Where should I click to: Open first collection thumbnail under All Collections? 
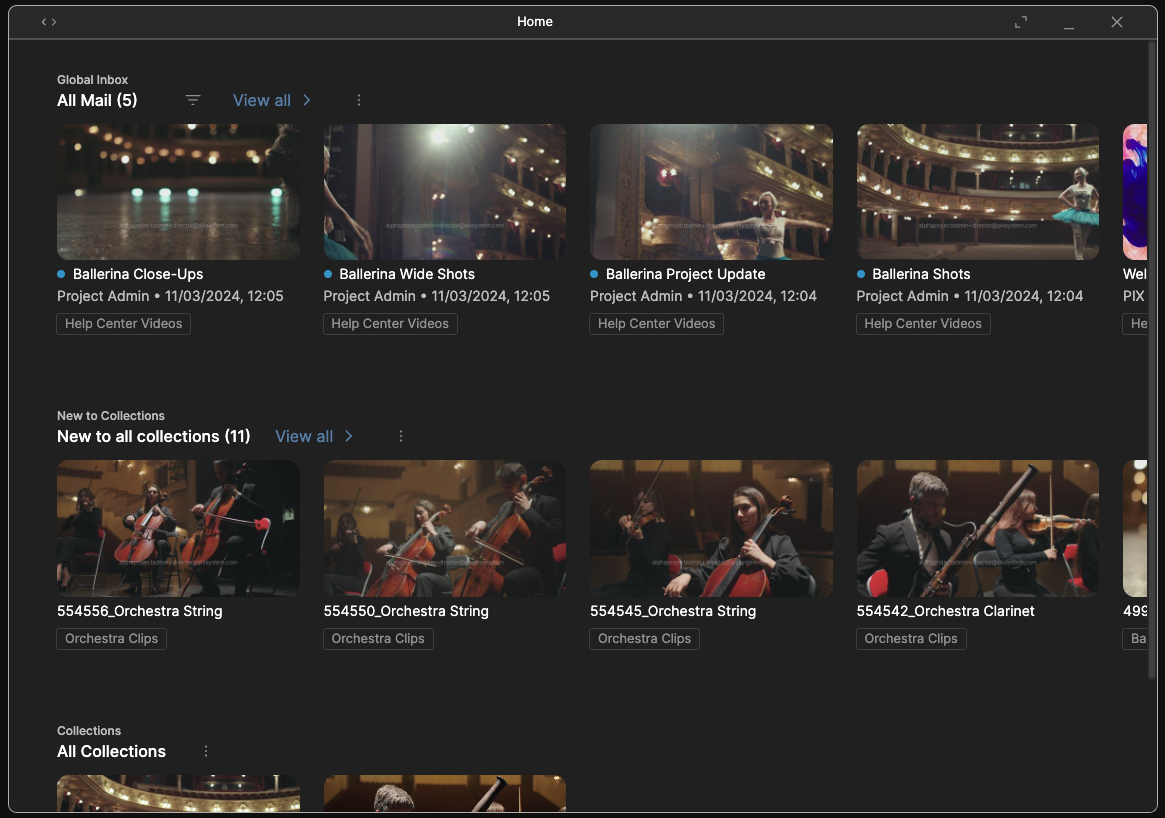(178, 793)
